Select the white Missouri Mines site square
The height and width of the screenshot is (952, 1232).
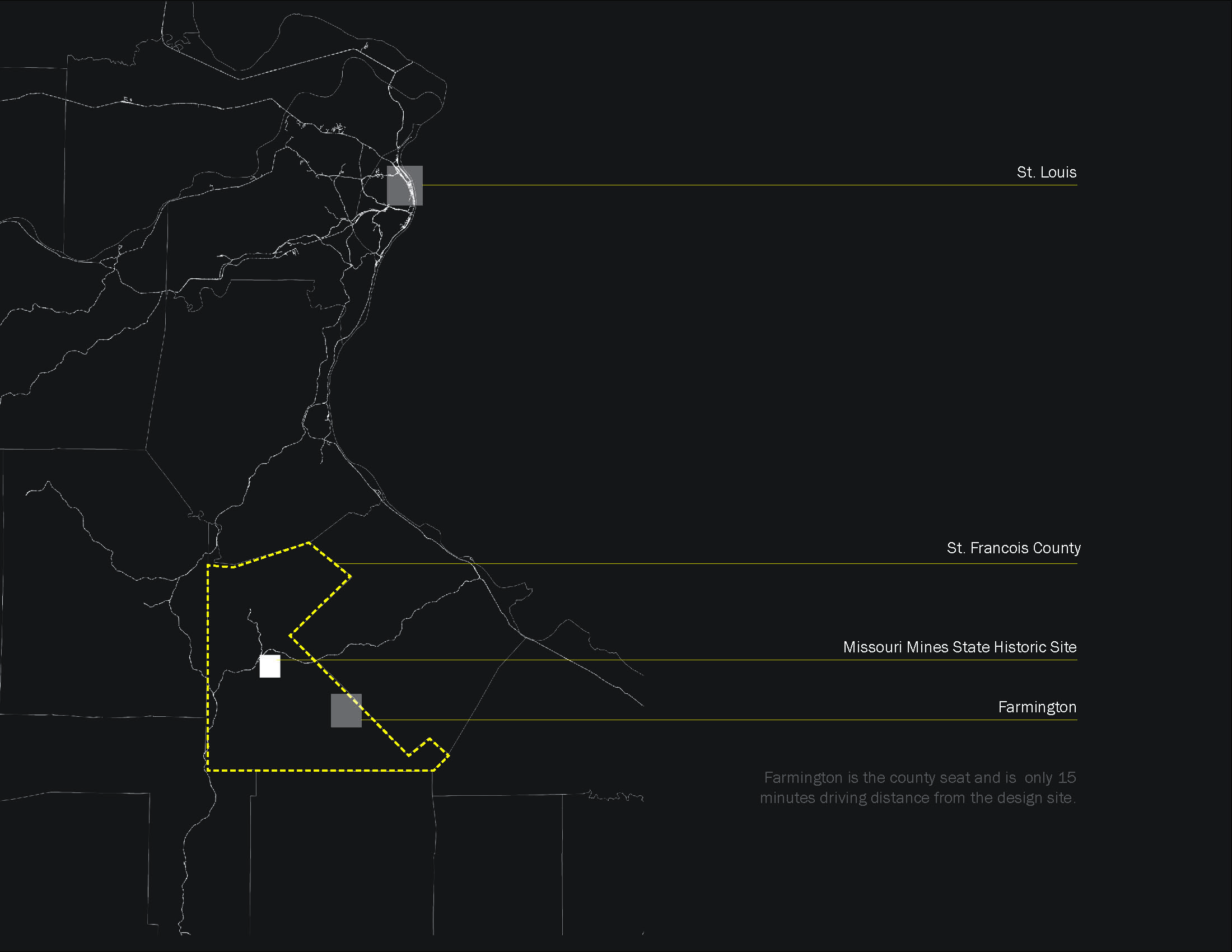click(270, 666)
